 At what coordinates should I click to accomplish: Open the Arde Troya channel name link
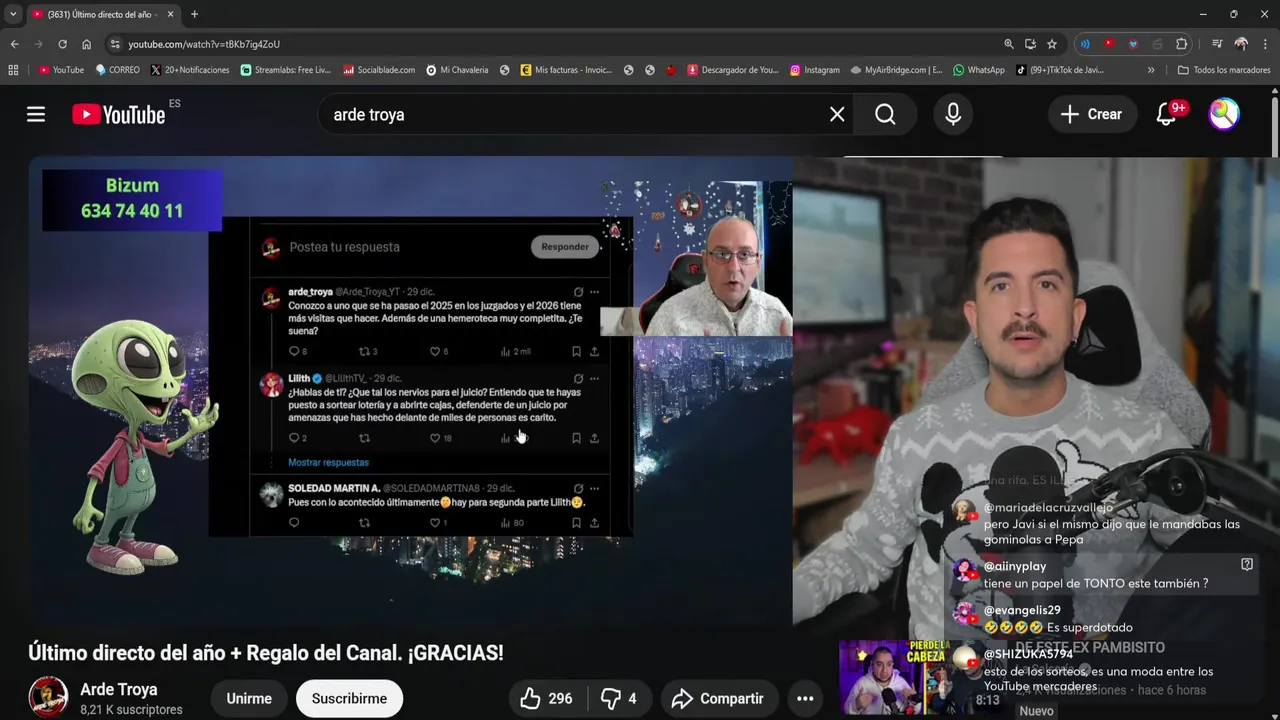click(x=118, y=689)
